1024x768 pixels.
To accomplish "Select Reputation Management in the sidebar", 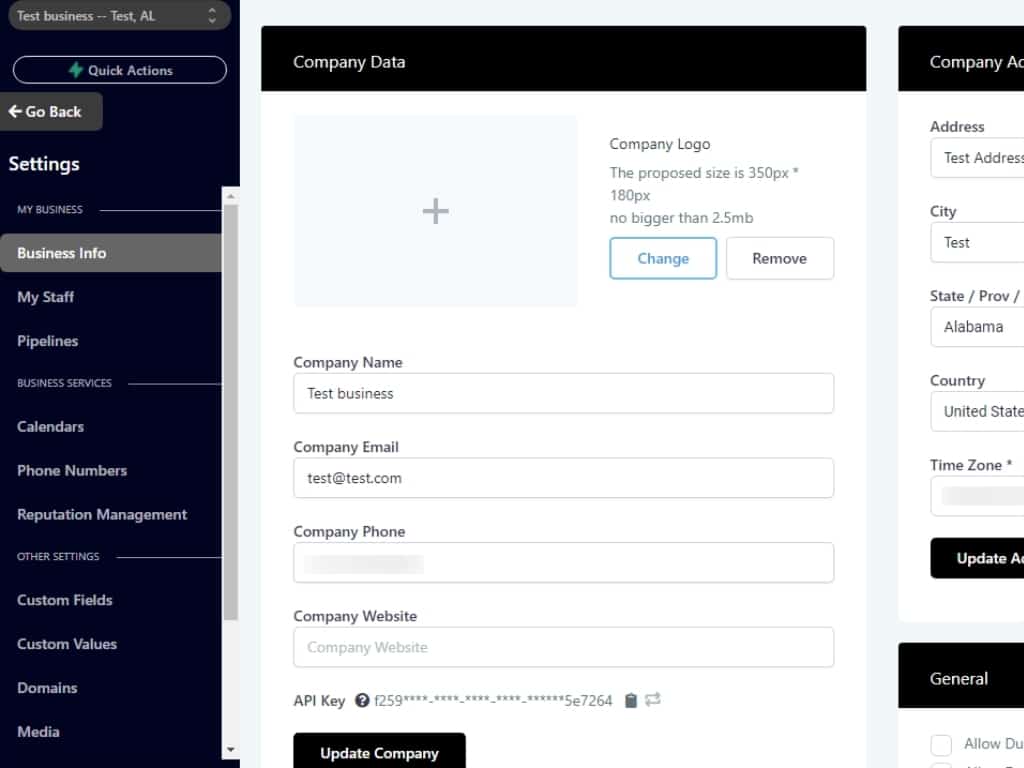I will pos(102,514).
